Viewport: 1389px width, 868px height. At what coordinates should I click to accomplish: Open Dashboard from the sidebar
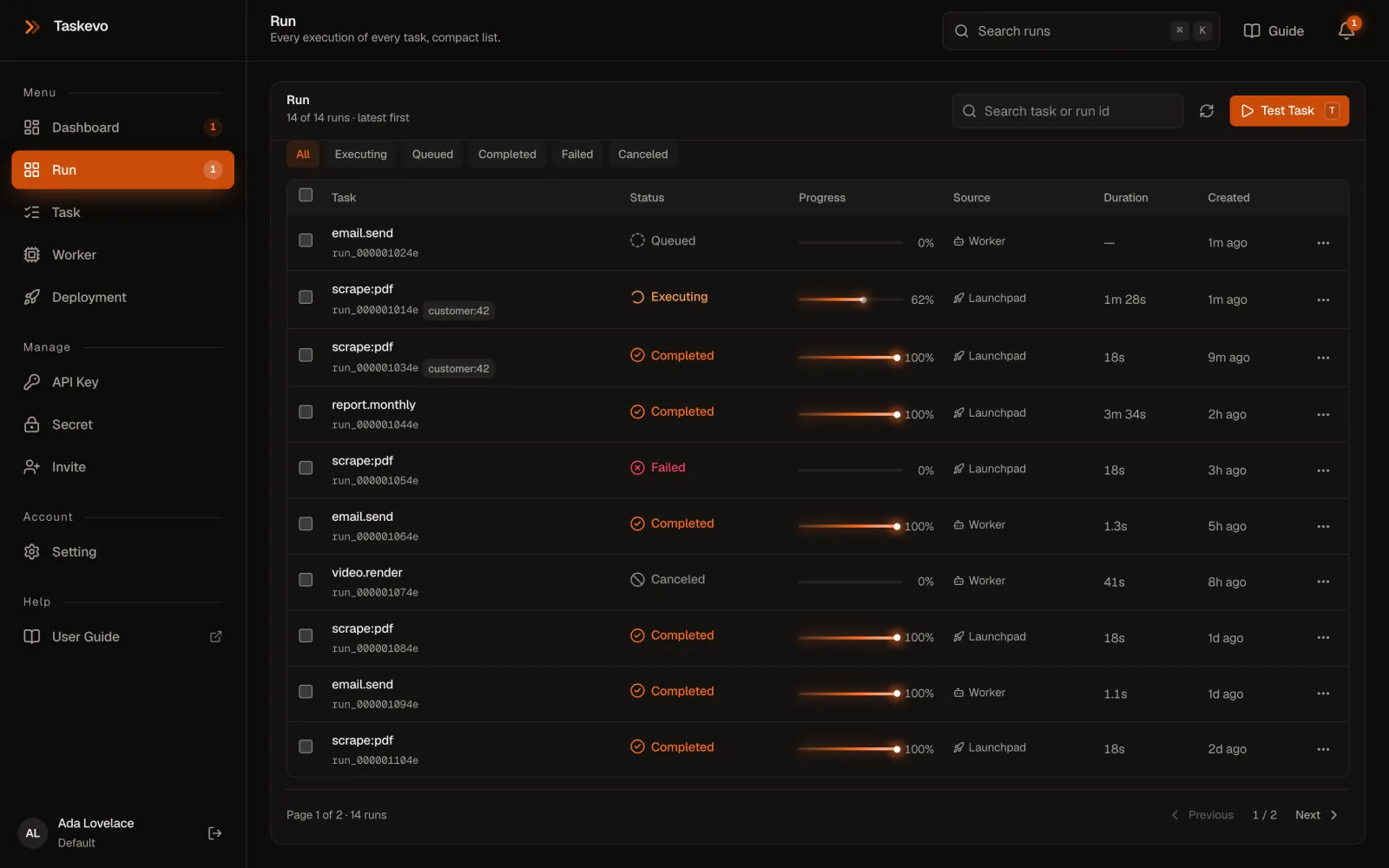122,128
